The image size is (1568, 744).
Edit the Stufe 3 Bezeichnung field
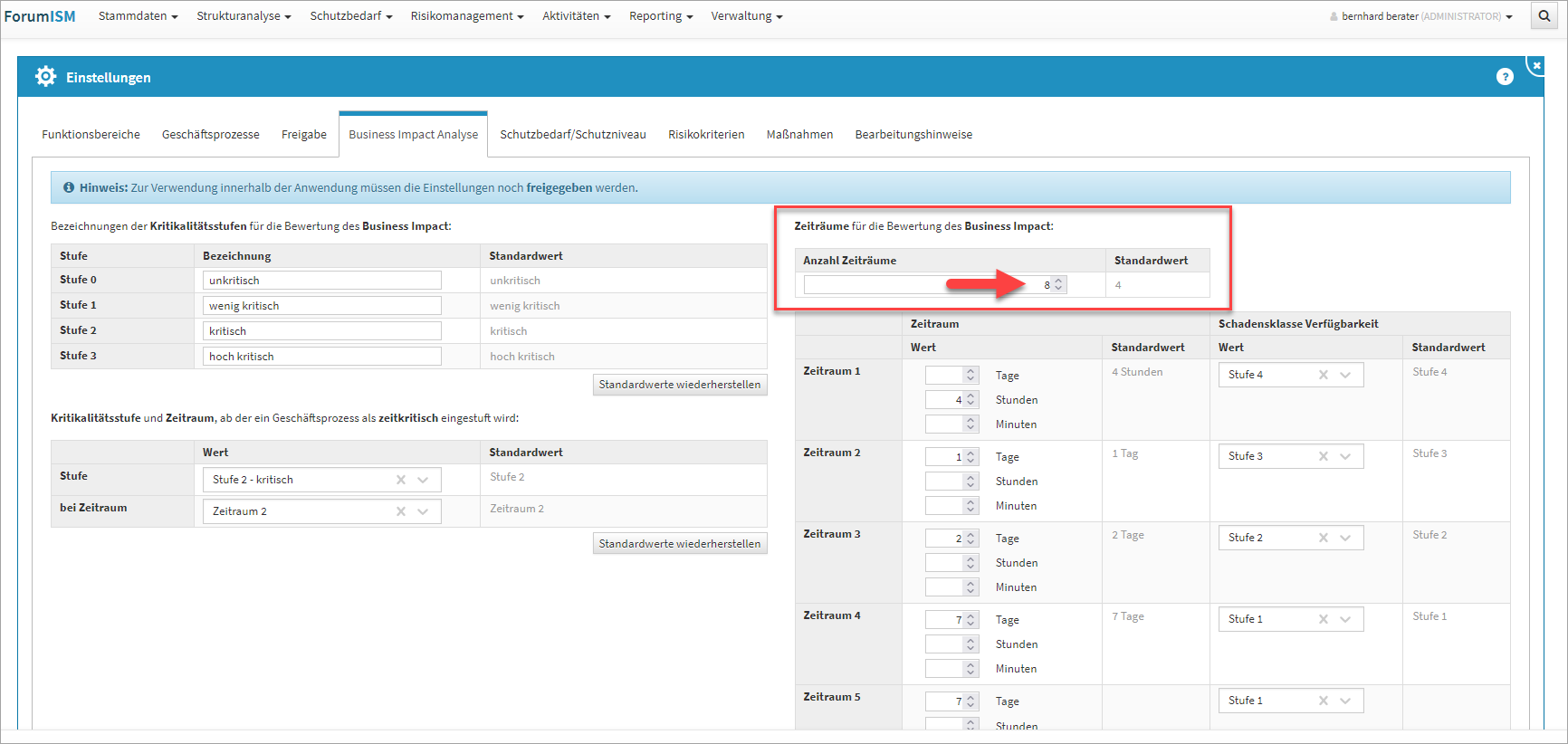(x=321, y=357)
